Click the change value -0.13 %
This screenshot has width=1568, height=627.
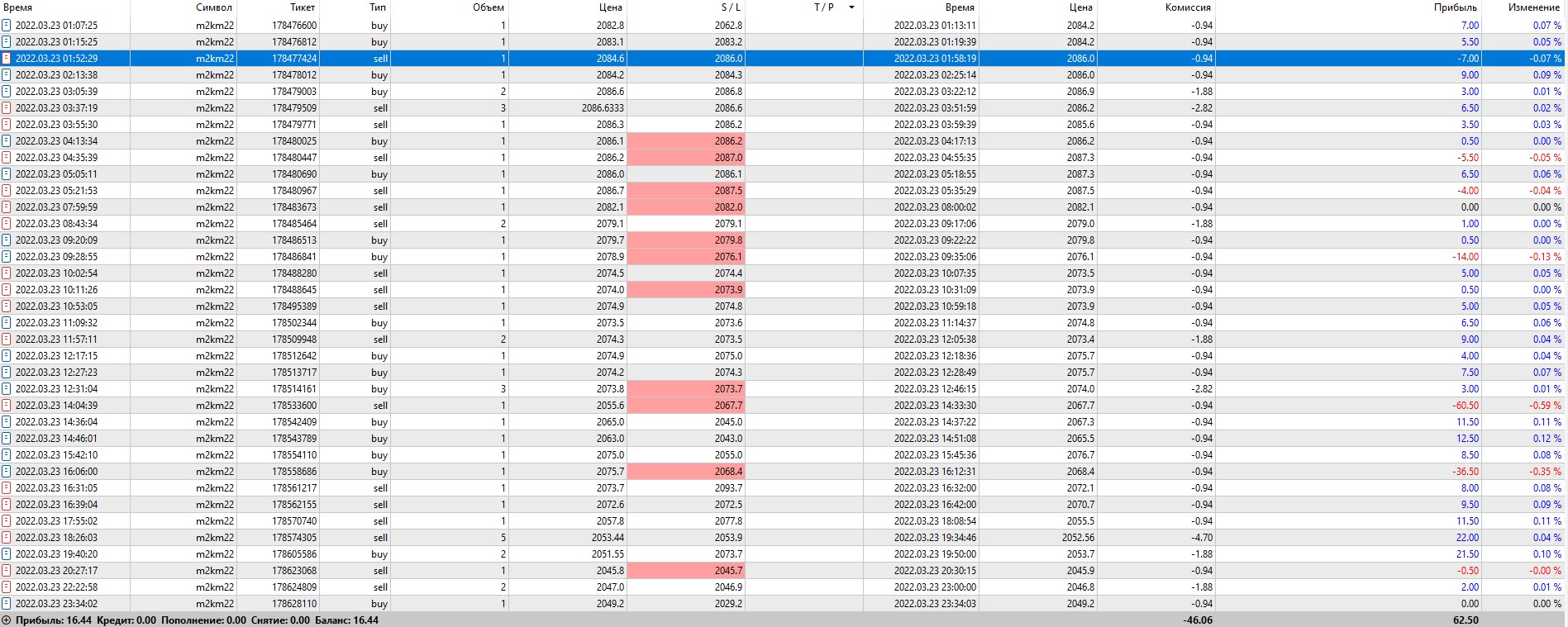(1545, 257)
